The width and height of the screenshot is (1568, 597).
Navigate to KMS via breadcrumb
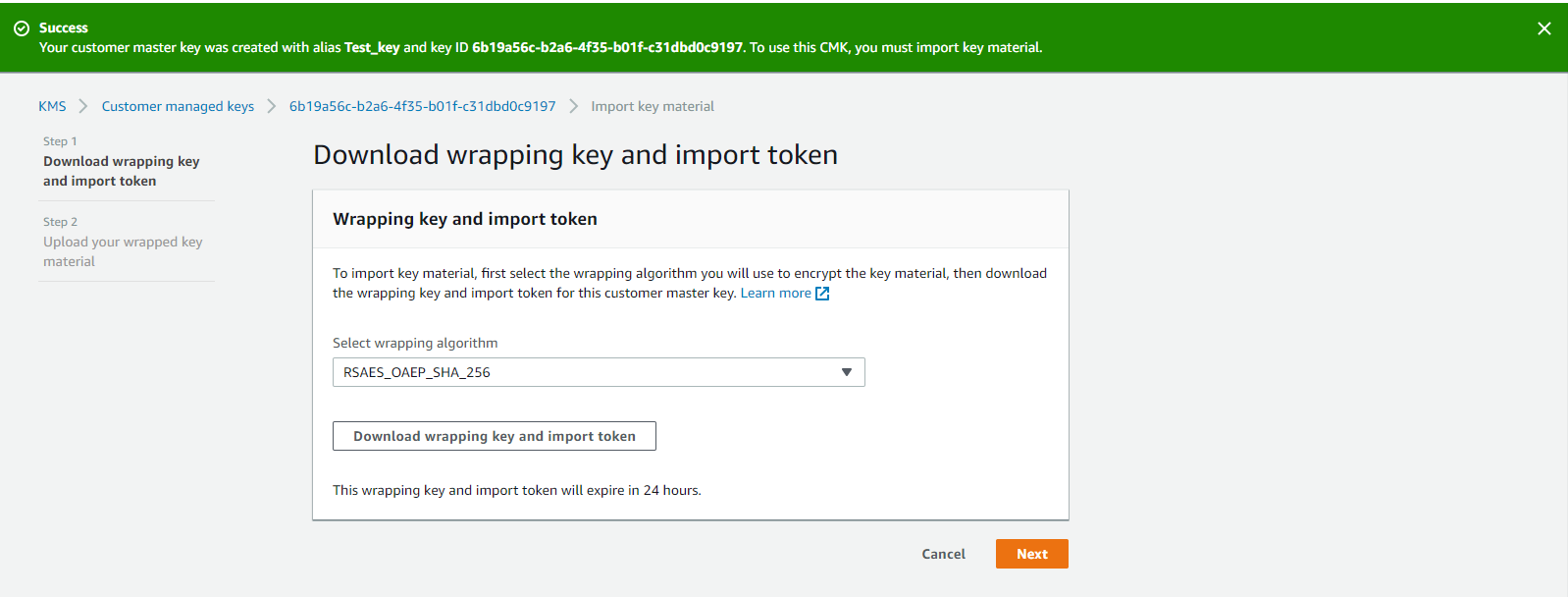click(x=51, y=105)
